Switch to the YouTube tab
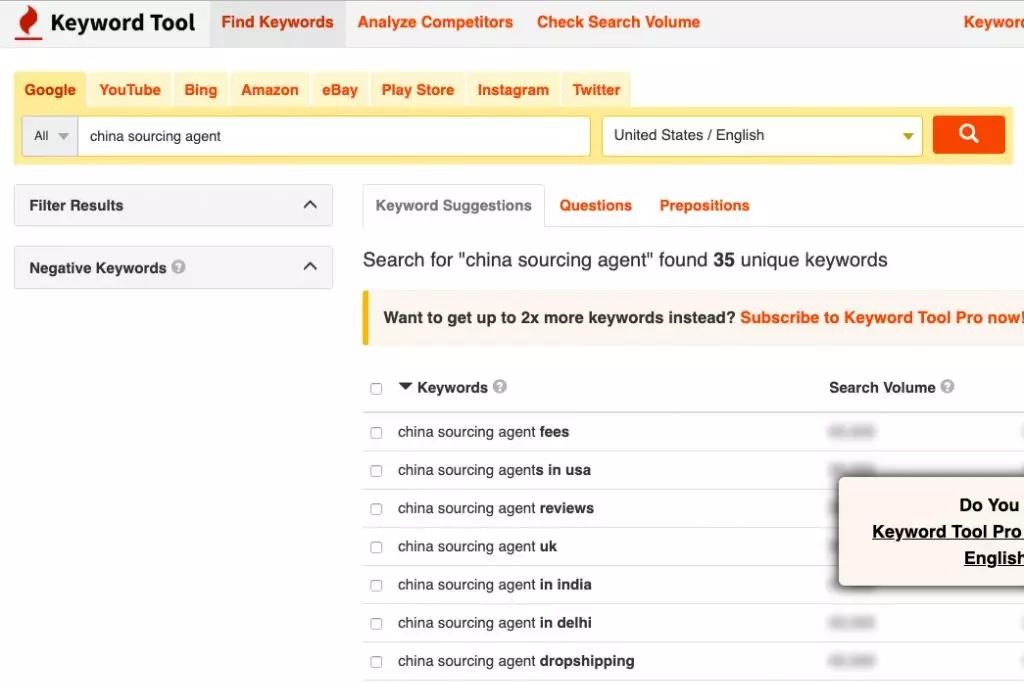The width and height of the screenshot is (1024, 683). click(x=130, y=90)
